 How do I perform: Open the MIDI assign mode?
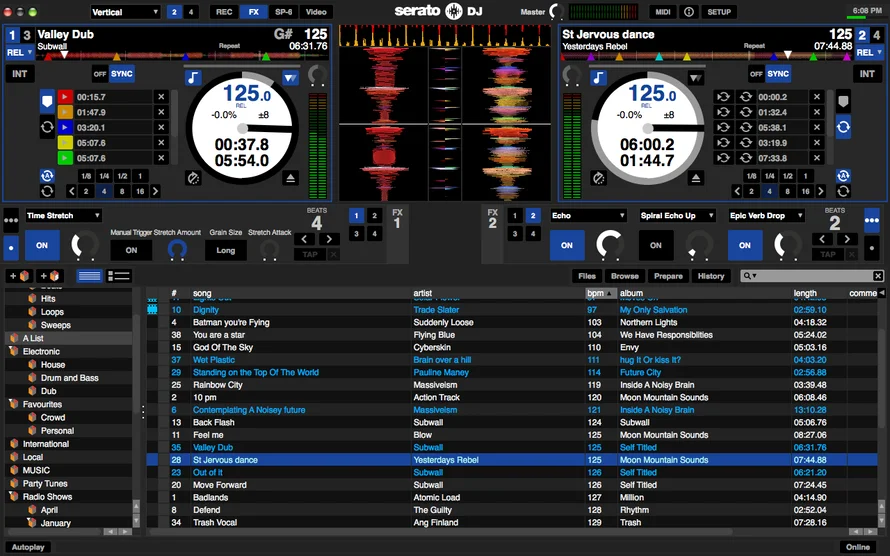pyautogui.click(x=663, y=12)
